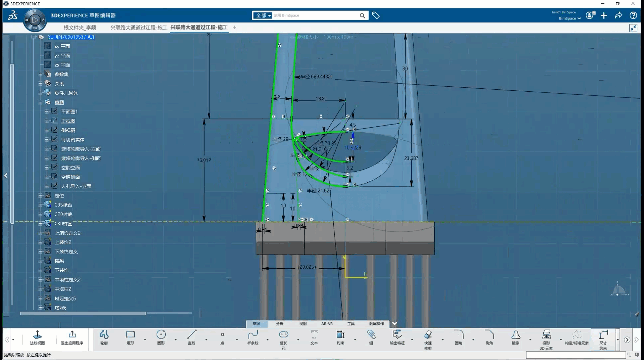This screenshot has height=360, width=644.
Task: Select the first toolbar section tab
Action: [x=257, y=323]
